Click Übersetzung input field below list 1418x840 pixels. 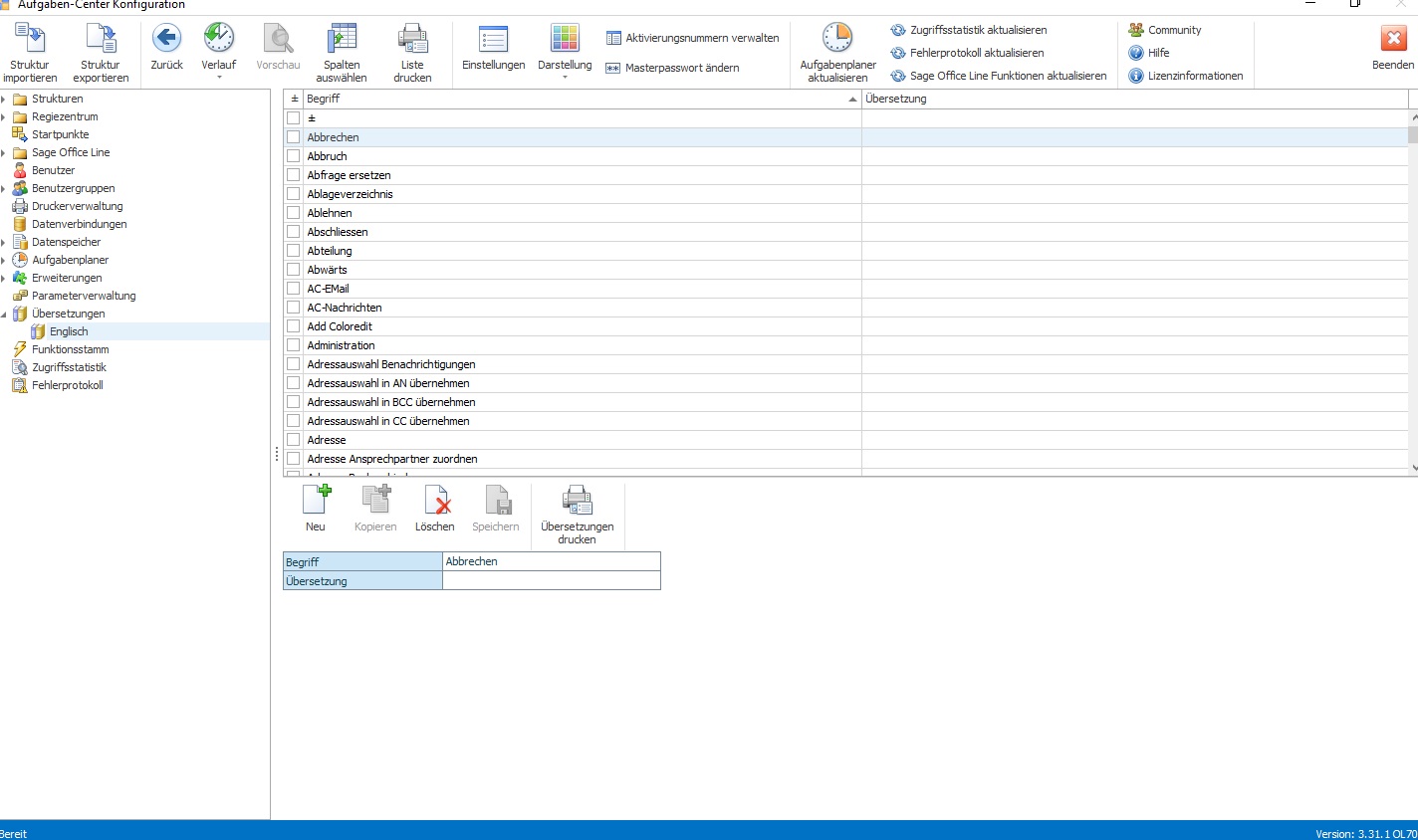point(552,580)
